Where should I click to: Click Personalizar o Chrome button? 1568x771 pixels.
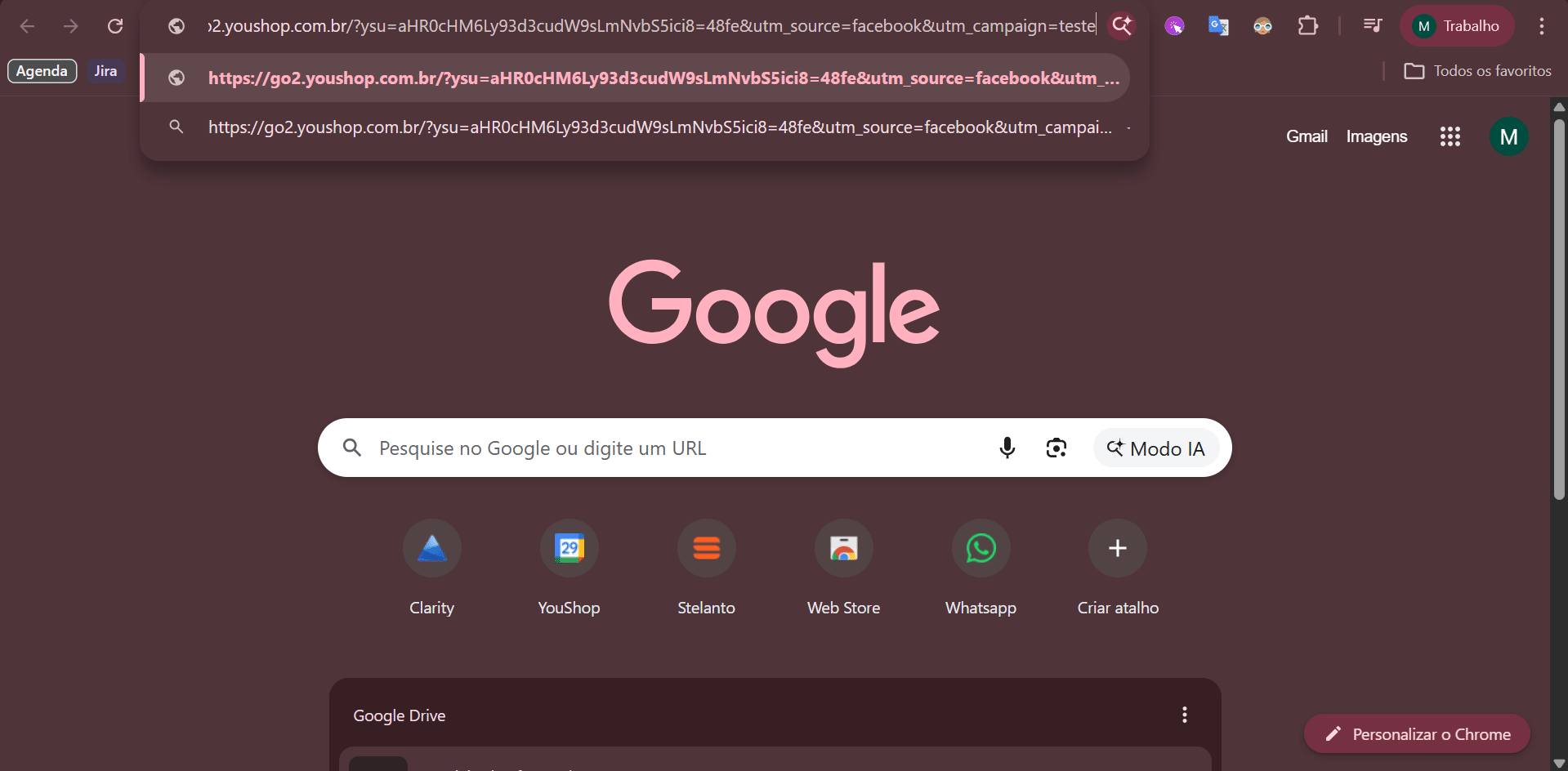(x=1417, y=734)
